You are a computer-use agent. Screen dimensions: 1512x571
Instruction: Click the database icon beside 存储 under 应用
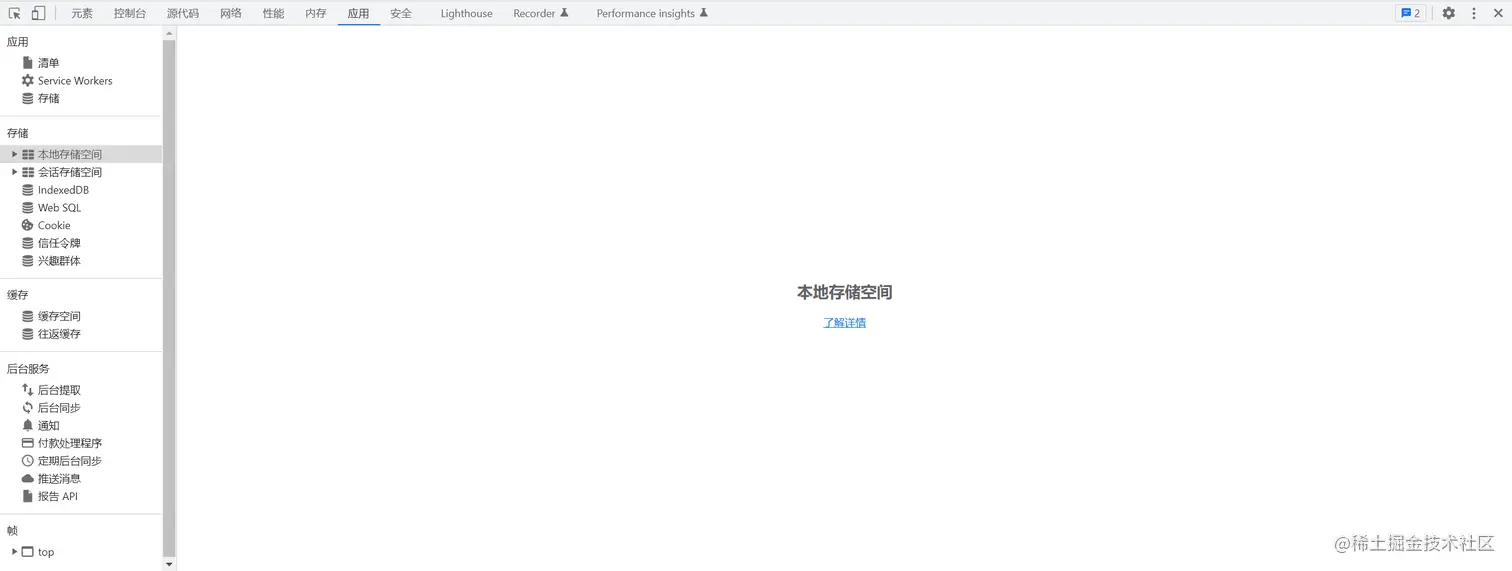28,98
